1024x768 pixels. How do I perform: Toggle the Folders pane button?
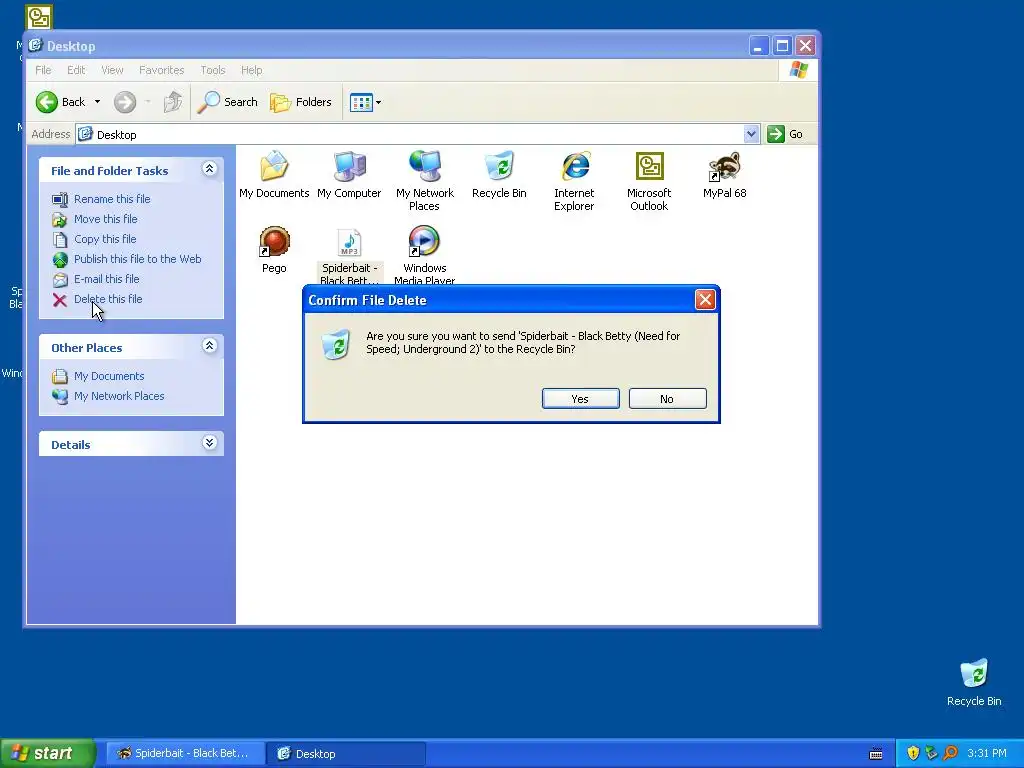300,102
